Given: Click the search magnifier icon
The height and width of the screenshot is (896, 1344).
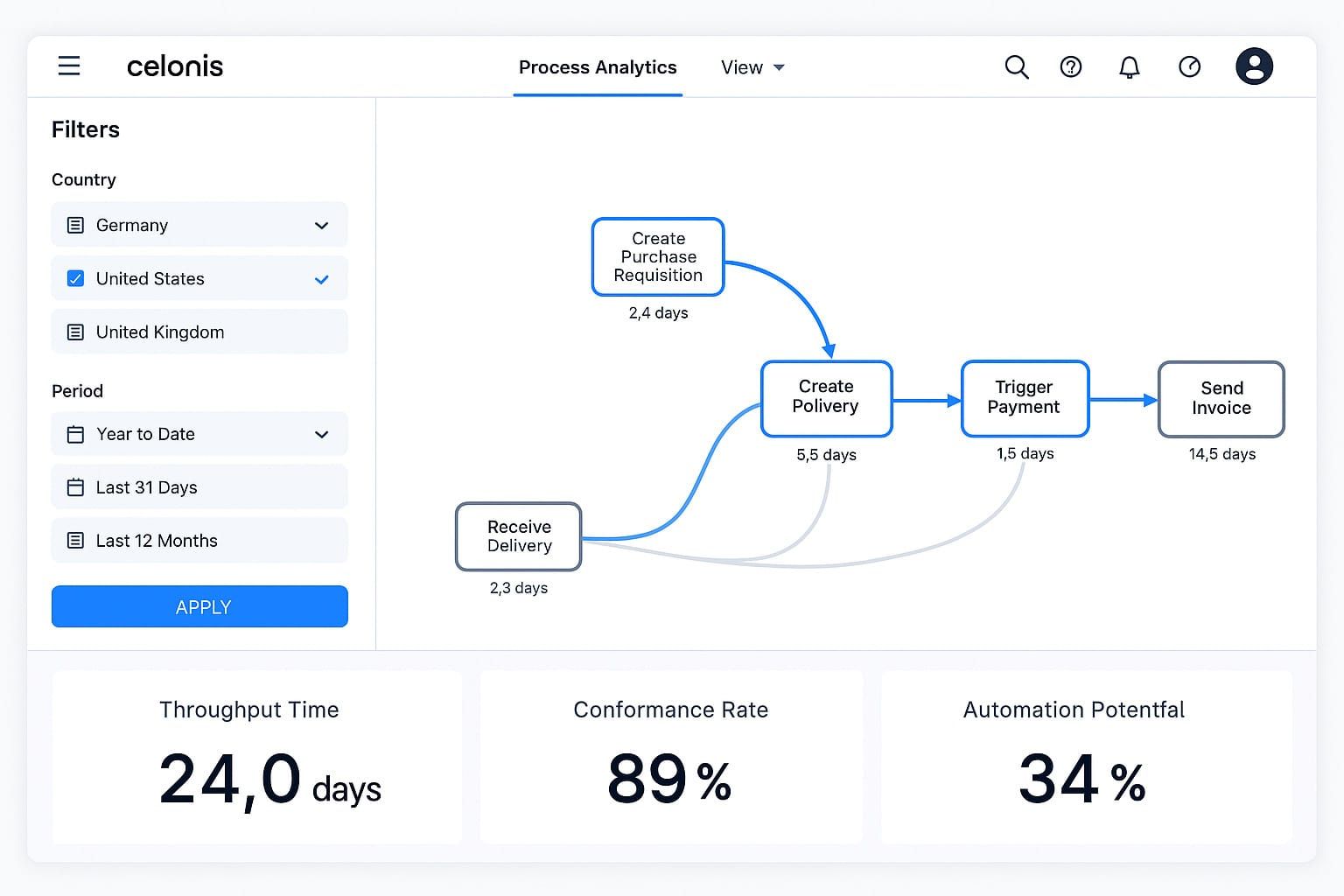Looking at the screenshot, I should click(x=1016, y=67).
